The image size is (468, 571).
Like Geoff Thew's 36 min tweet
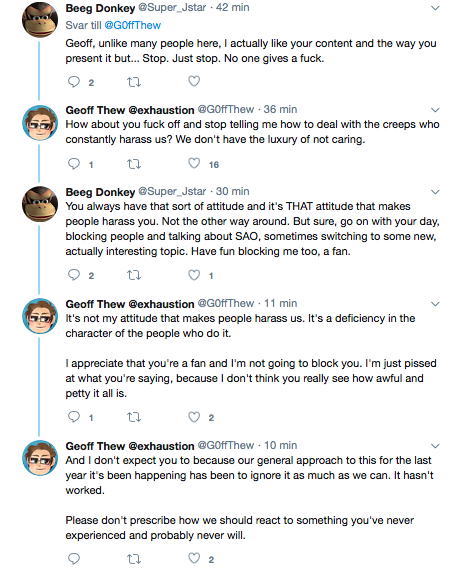[194, 164]
